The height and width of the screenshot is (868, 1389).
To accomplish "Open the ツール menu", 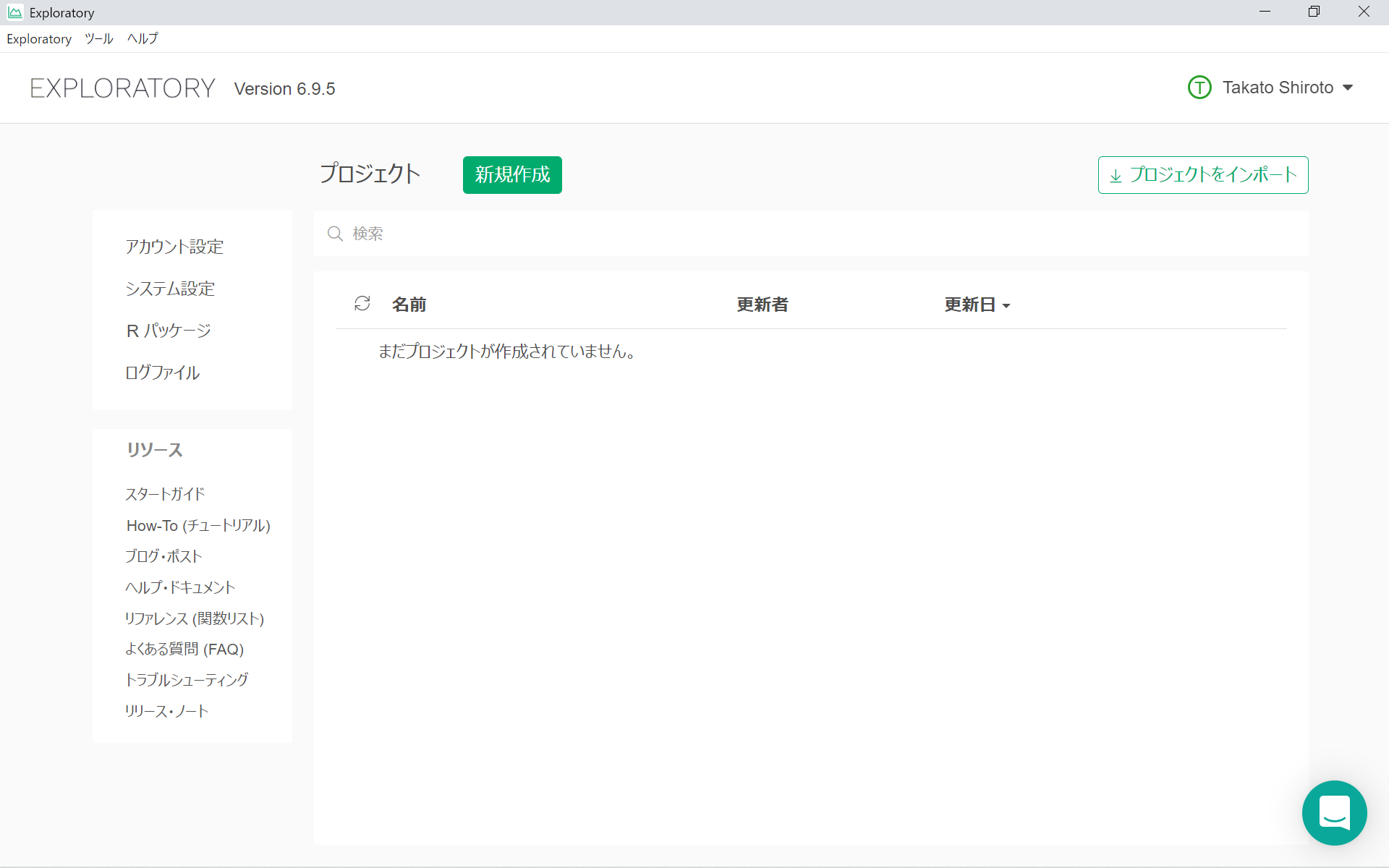I will coord(99,39).
